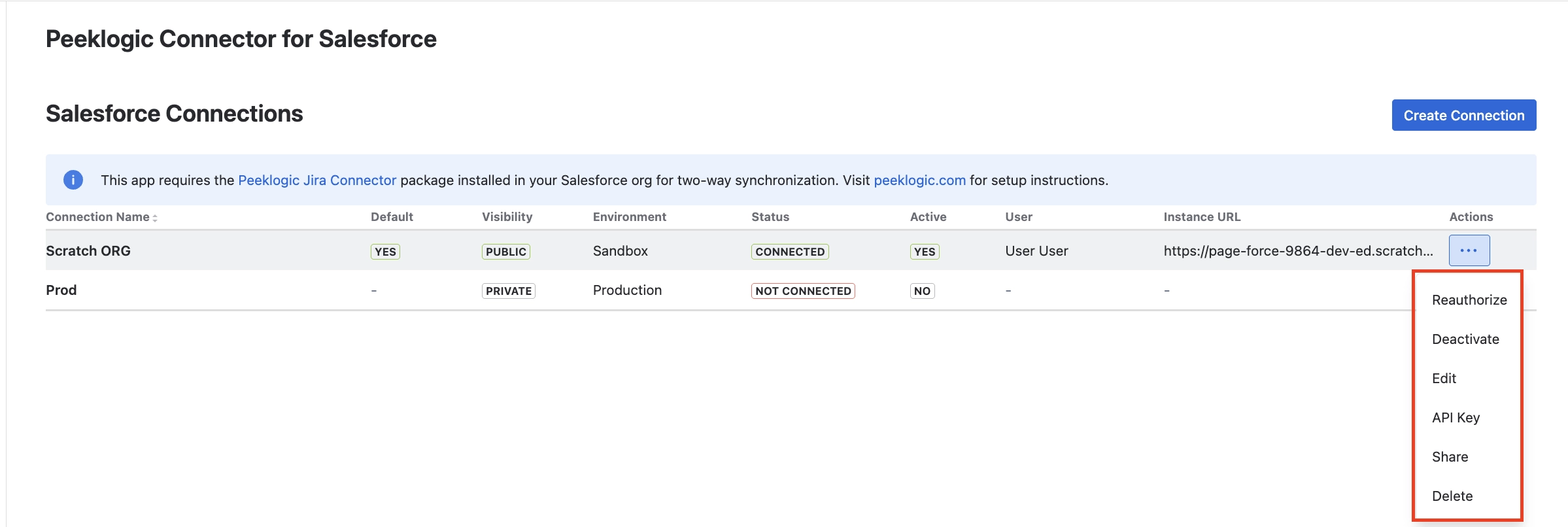
Task: Click the Default column header
Action: 392,217
